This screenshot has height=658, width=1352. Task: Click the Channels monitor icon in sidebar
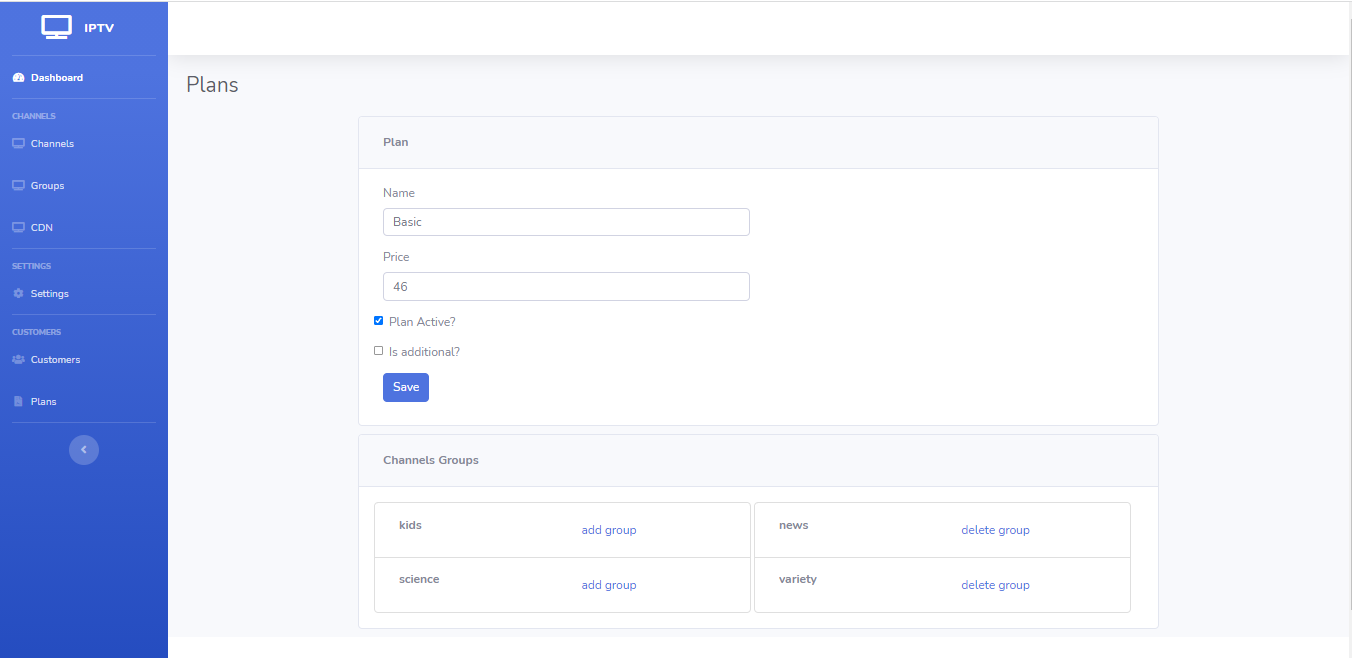(18, 144)
